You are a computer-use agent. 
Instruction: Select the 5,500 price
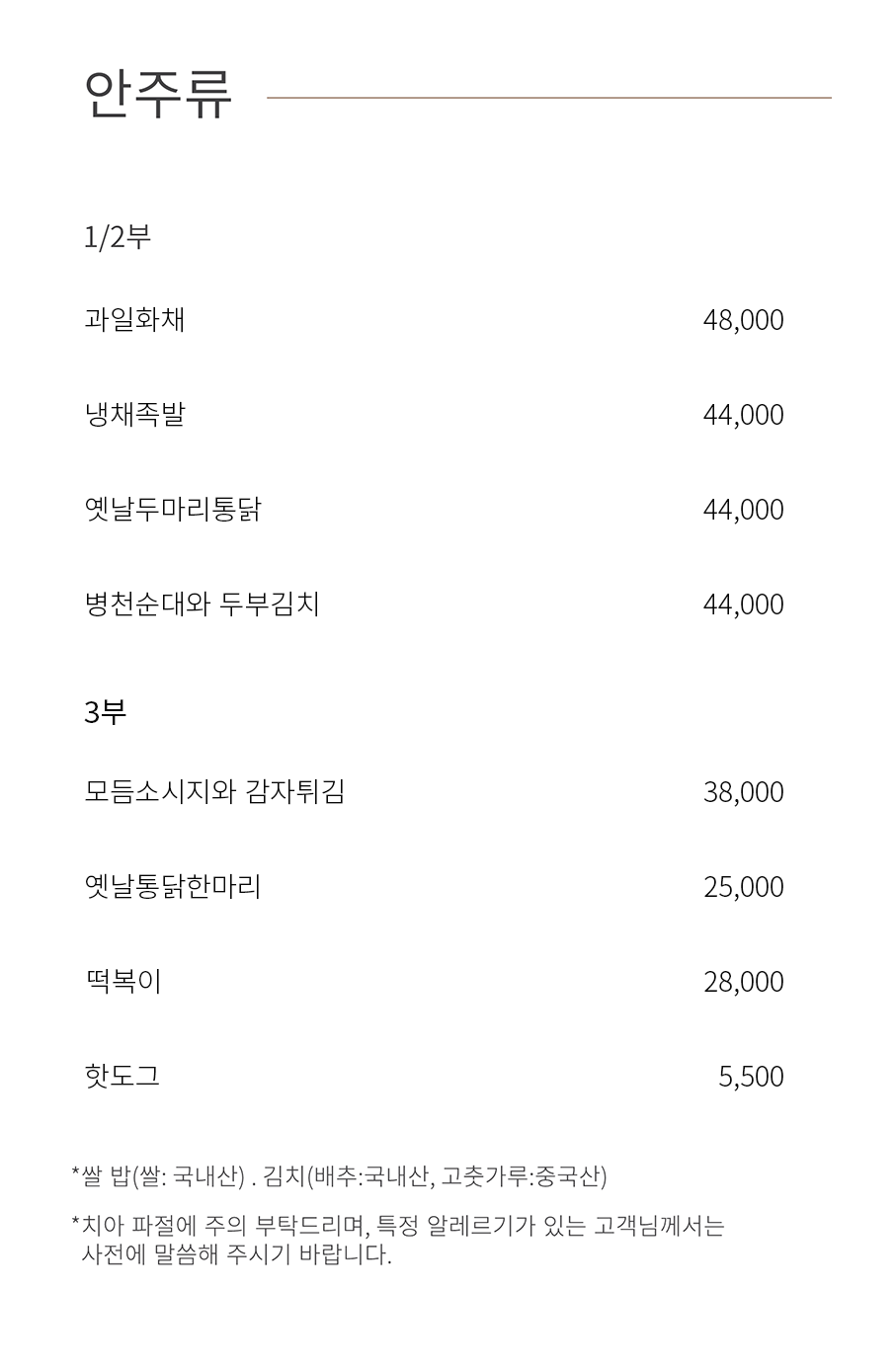coord(751,1077)
